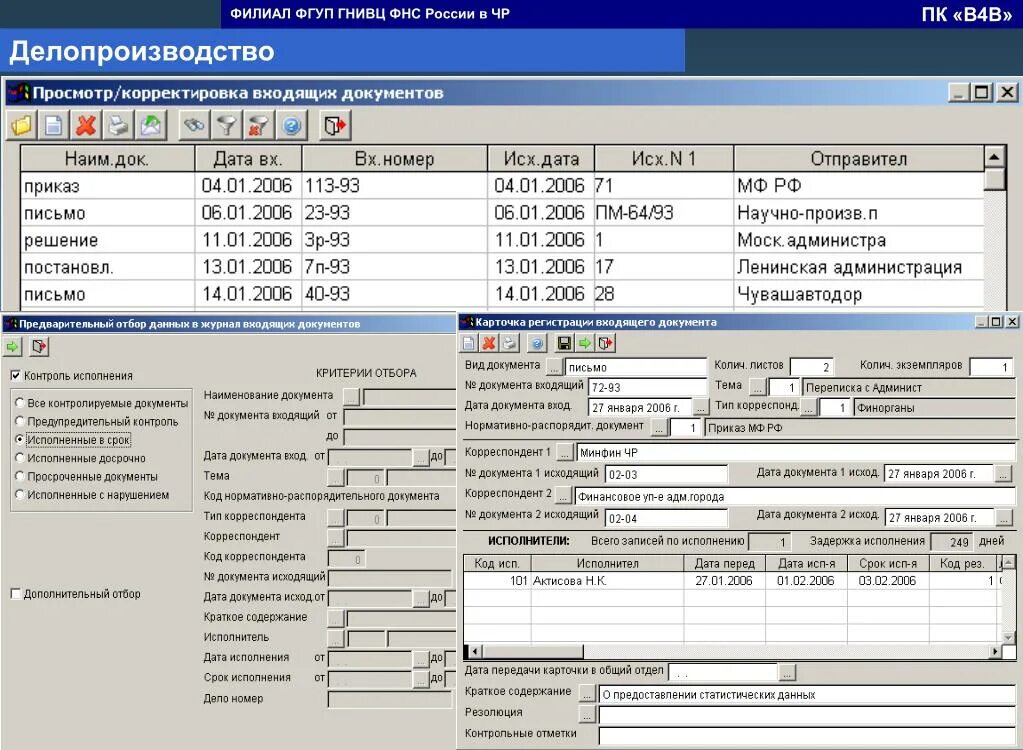Click the Вх.номер column header

(x=395, y=158)
